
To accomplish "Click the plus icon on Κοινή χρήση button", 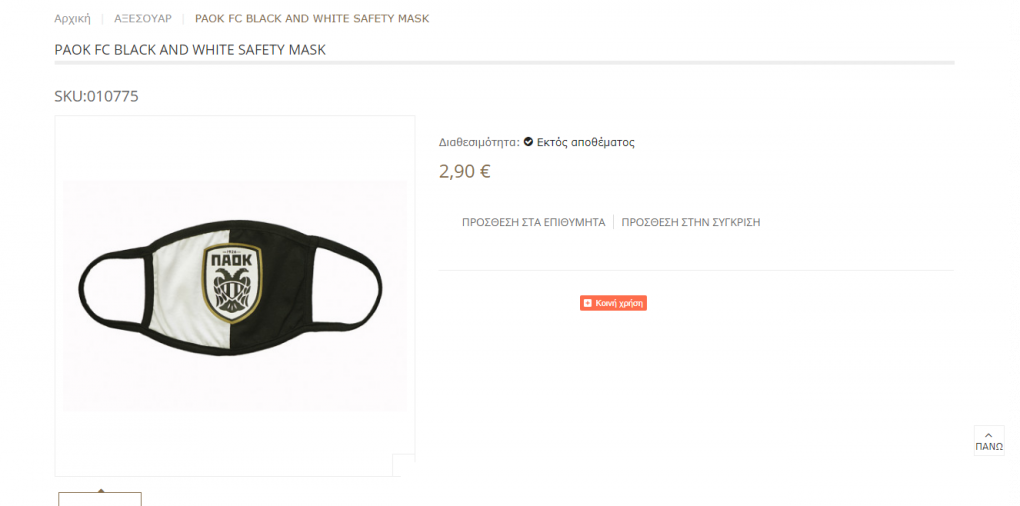I will (x=587, y=303).
